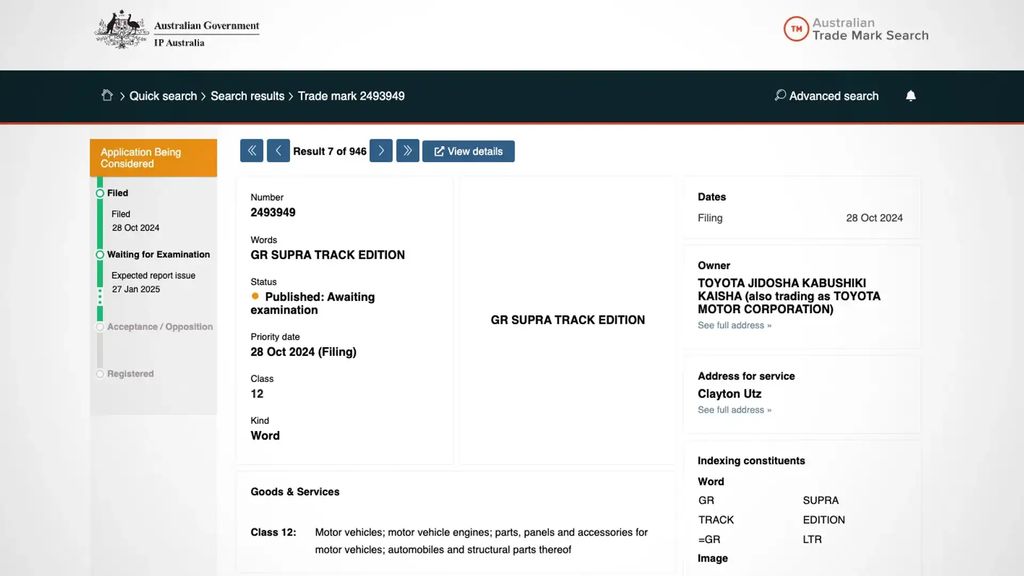Screen dimensions: 1024x576
Task: Click words value GR SUPRA TRACK EDITION
Action: (x=328, y=255)
